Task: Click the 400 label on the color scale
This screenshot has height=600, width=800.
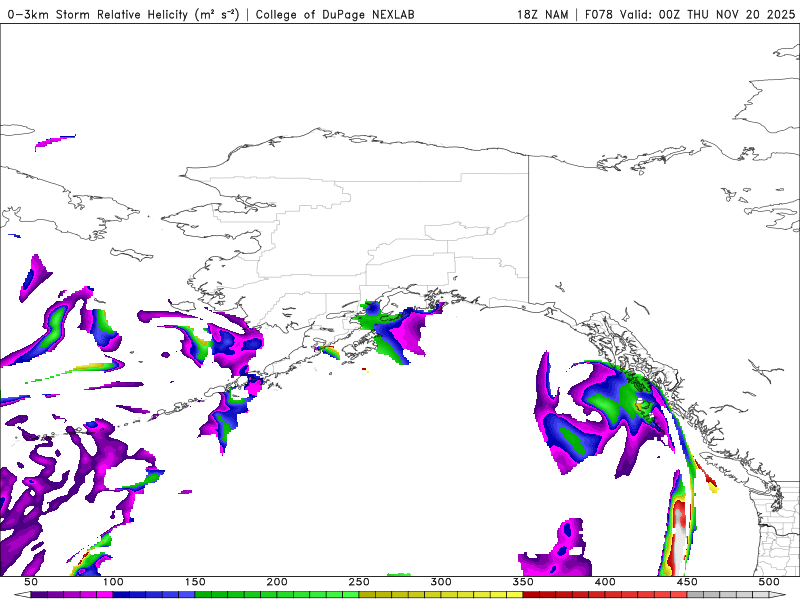Action: tap(605, 582)
